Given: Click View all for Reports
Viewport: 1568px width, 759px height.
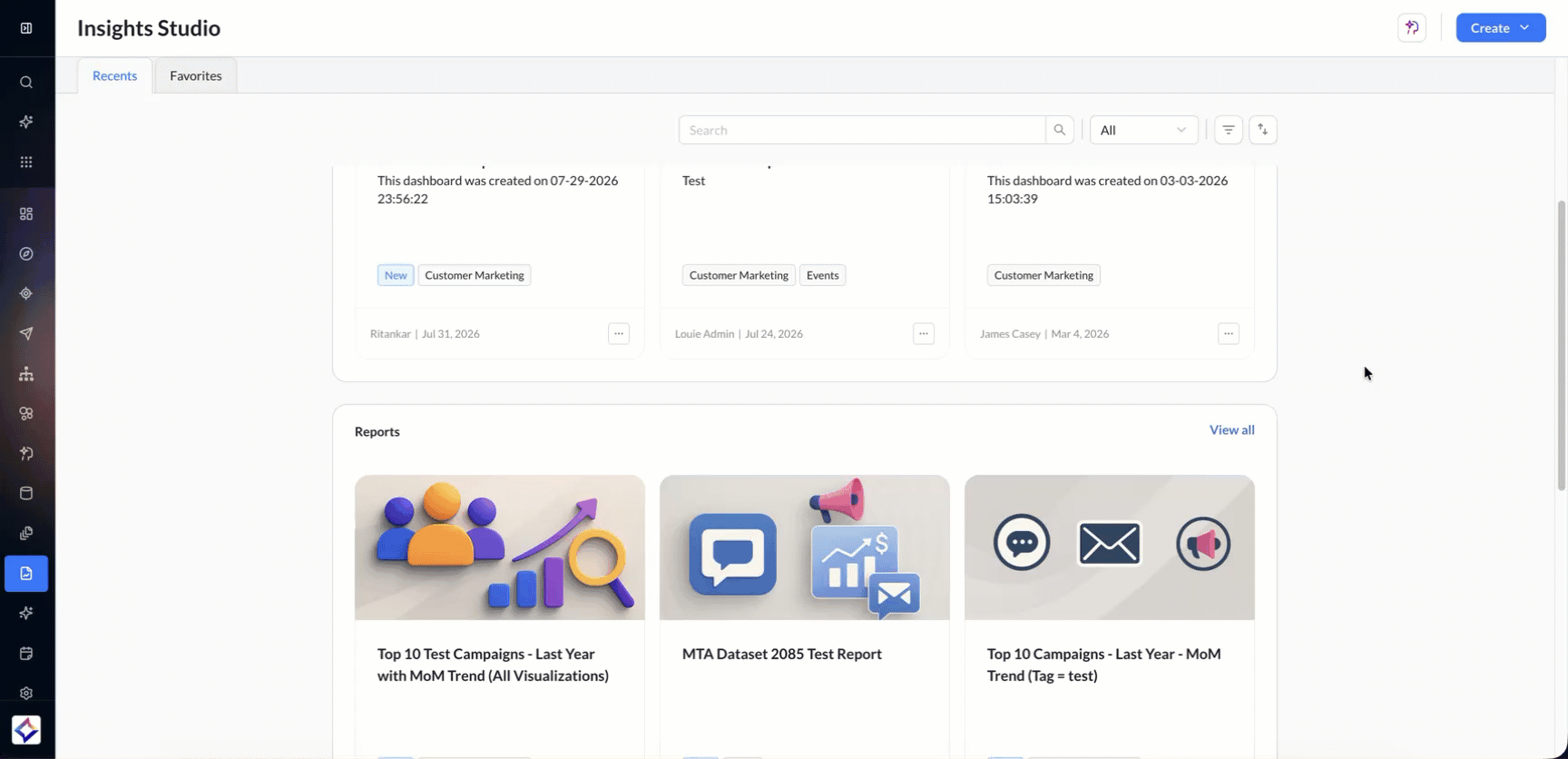Looking at the screenshot, I should (x=1232, y=429).
